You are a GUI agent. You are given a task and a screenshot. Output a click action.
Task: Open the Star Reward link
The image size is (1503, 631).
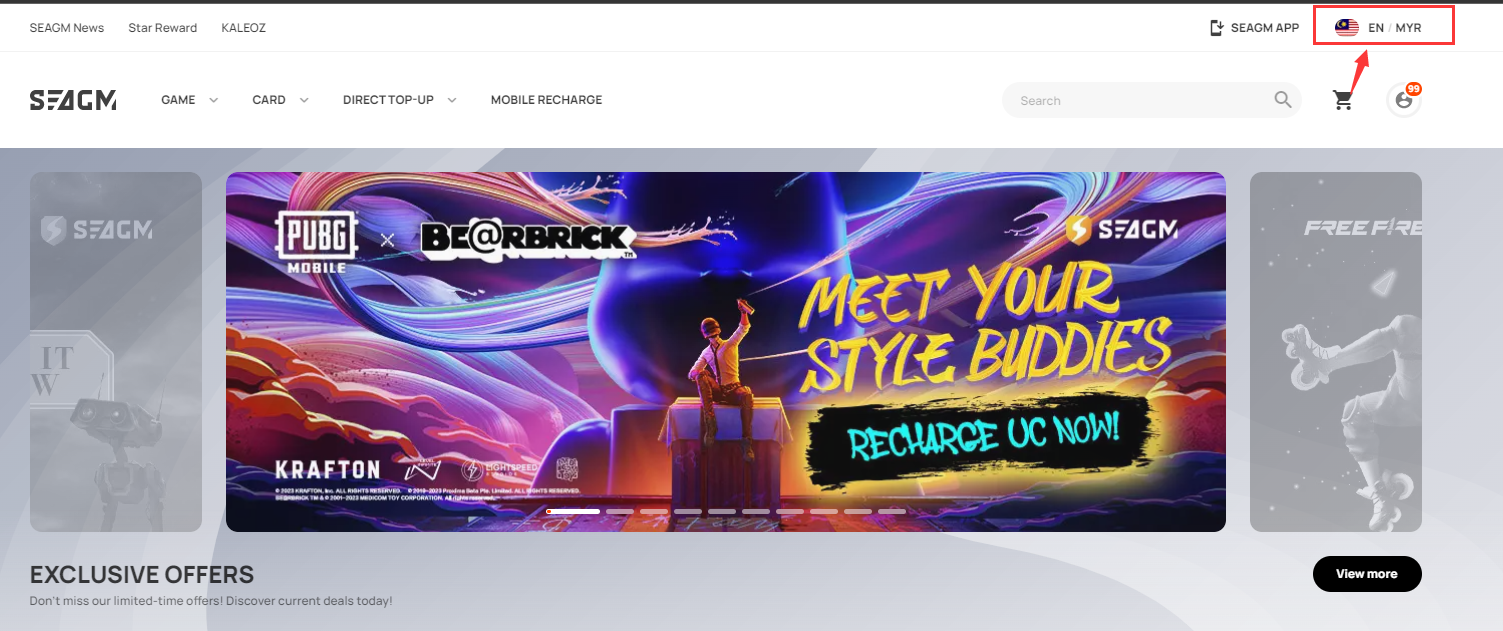pyautogui.click(x=163, y=28)
